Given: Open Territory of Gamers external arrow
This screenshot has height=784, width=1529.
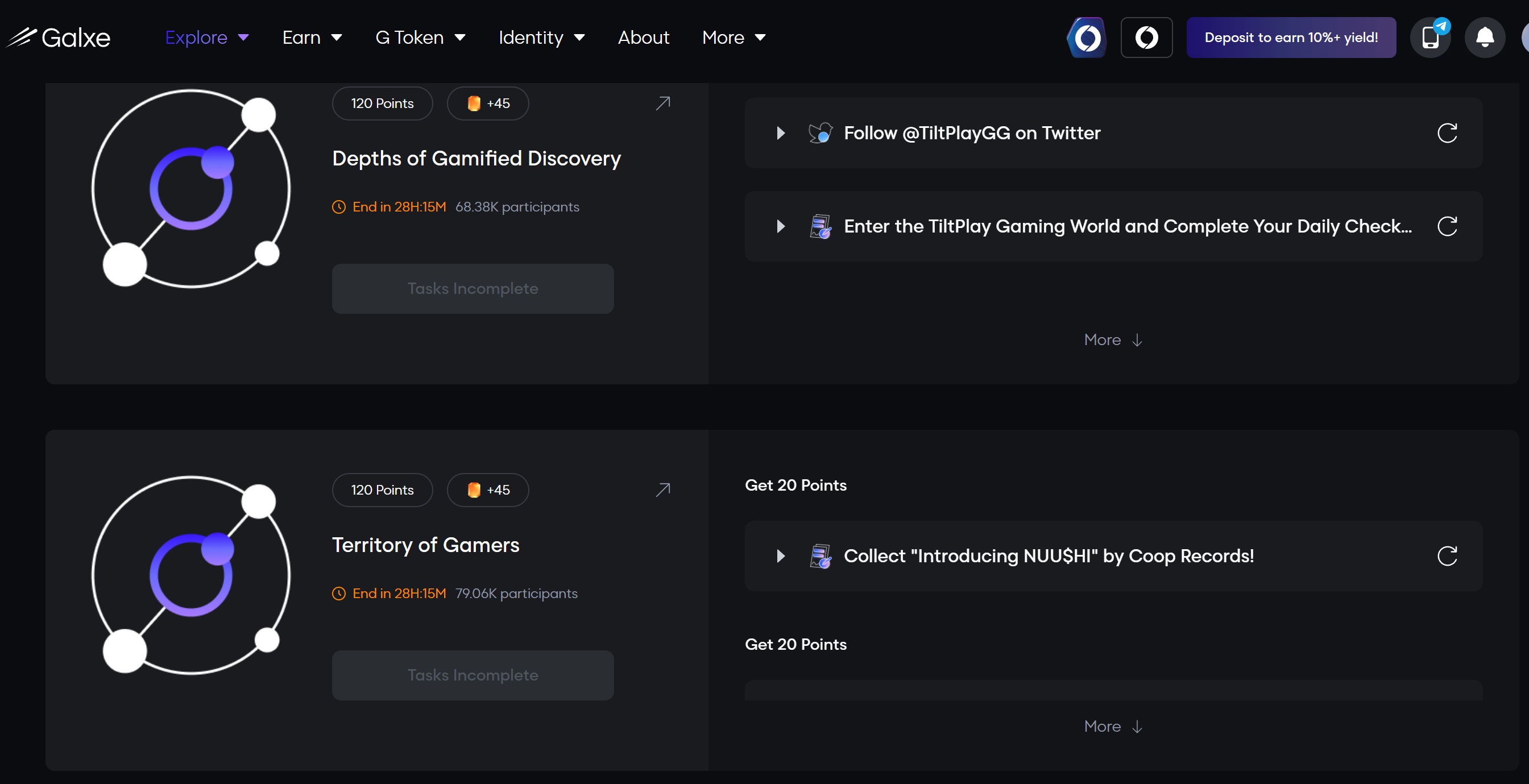Looking at the screenshot, I should tap(663, 490).
